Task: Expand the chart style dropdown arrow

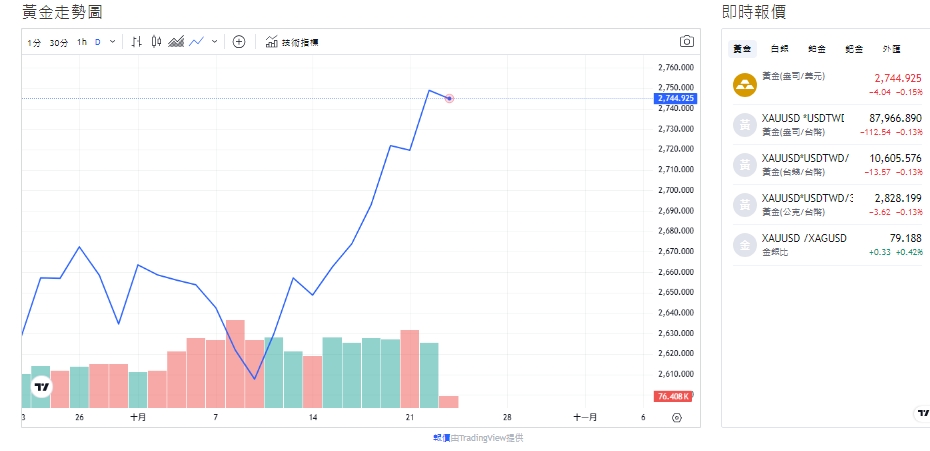Action: tap(215, 42)
